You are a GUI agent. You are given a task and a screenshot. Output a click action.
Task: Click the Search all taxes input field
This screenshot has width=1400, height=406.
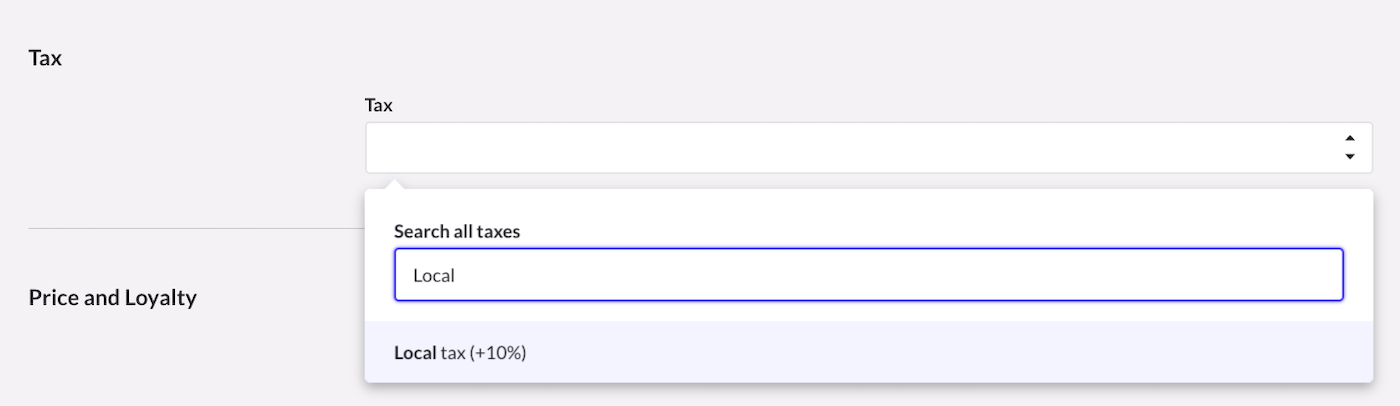pos(868,275)
